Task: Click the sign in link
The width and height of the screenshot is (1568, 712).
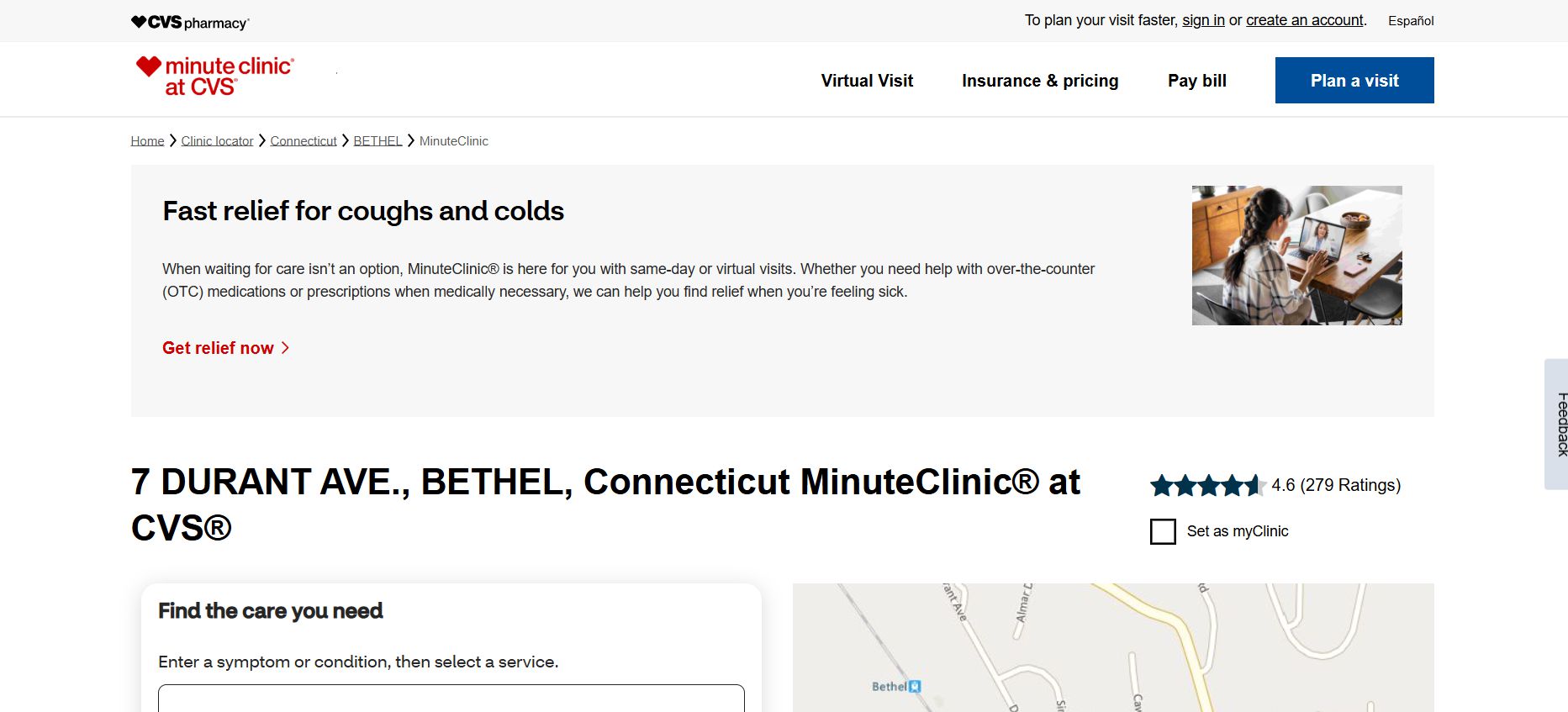Action: click(1203, 20)
